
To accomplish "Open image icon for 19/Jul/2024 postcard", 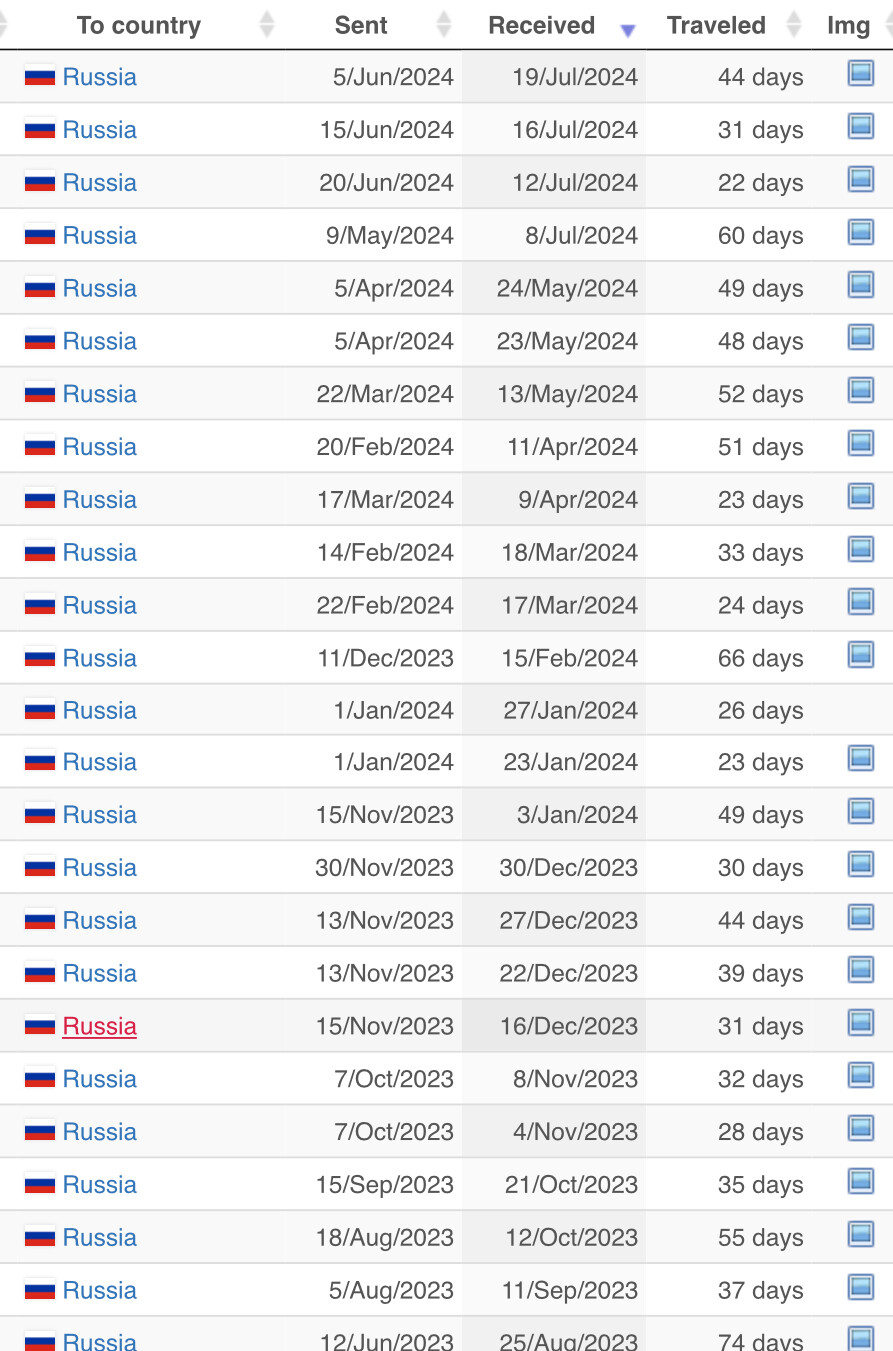I will click(860, 73).
